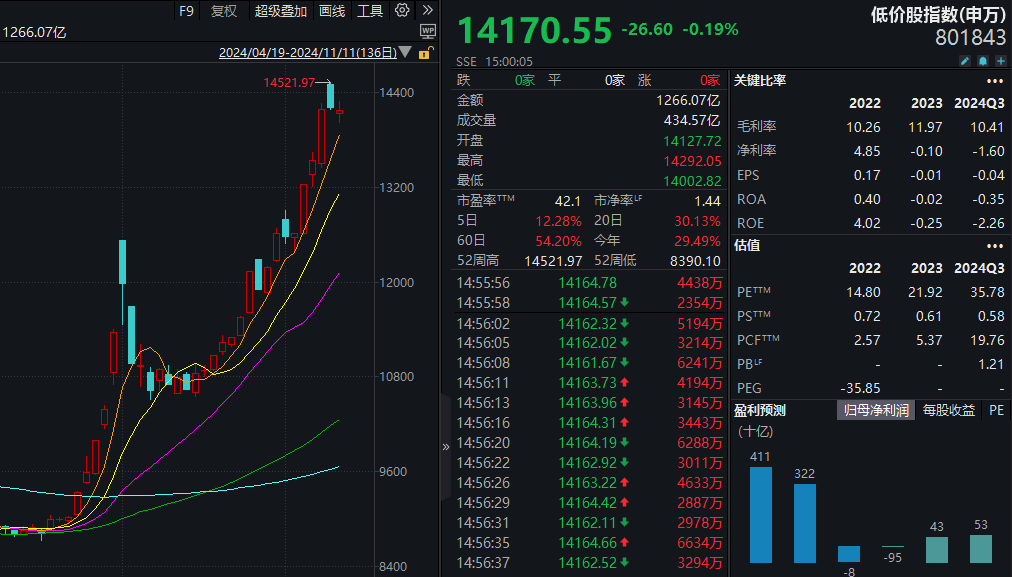The height and width of the screenshot is (577, 1012).
Task: Collapse the panel with the middle divider arrow
Action: [x=445, y=447]
